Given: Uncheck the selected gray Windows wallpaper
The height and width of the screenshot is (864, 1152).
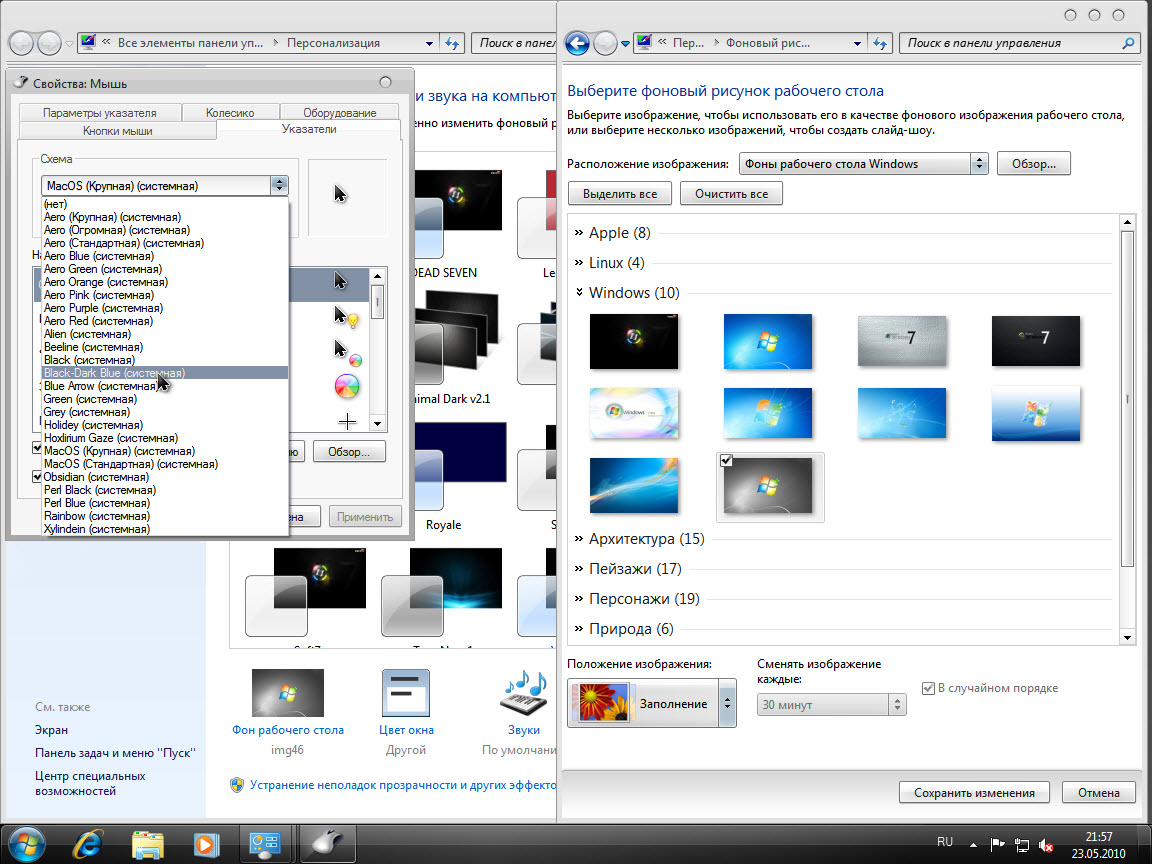Looking at the screenshot, I should coord(725,460).
